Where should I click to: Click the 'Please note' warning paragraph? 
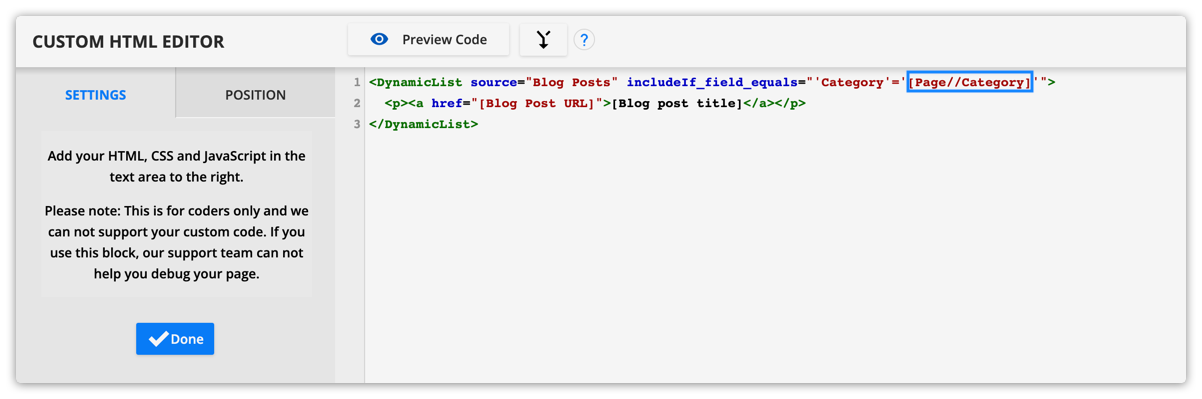click(176, 242)
